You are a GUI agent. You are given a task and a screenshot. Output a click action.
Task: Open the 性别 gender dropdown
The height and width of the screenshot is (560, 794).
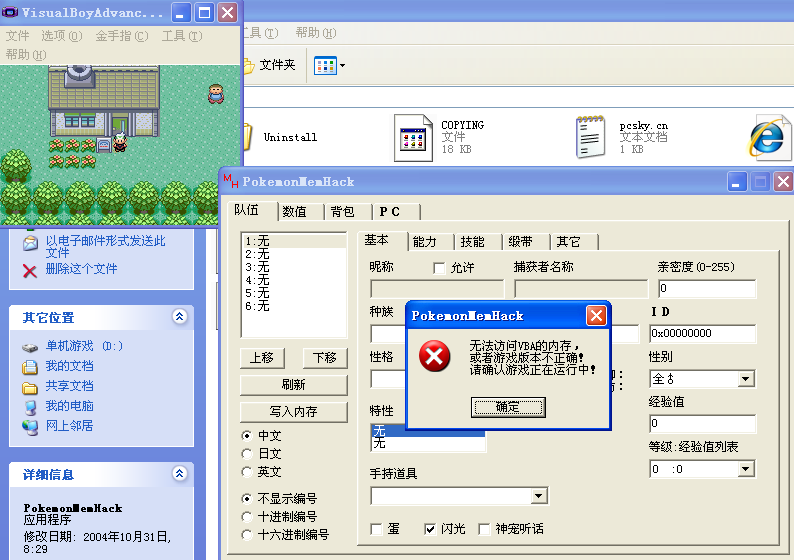[x=745, y=379]
